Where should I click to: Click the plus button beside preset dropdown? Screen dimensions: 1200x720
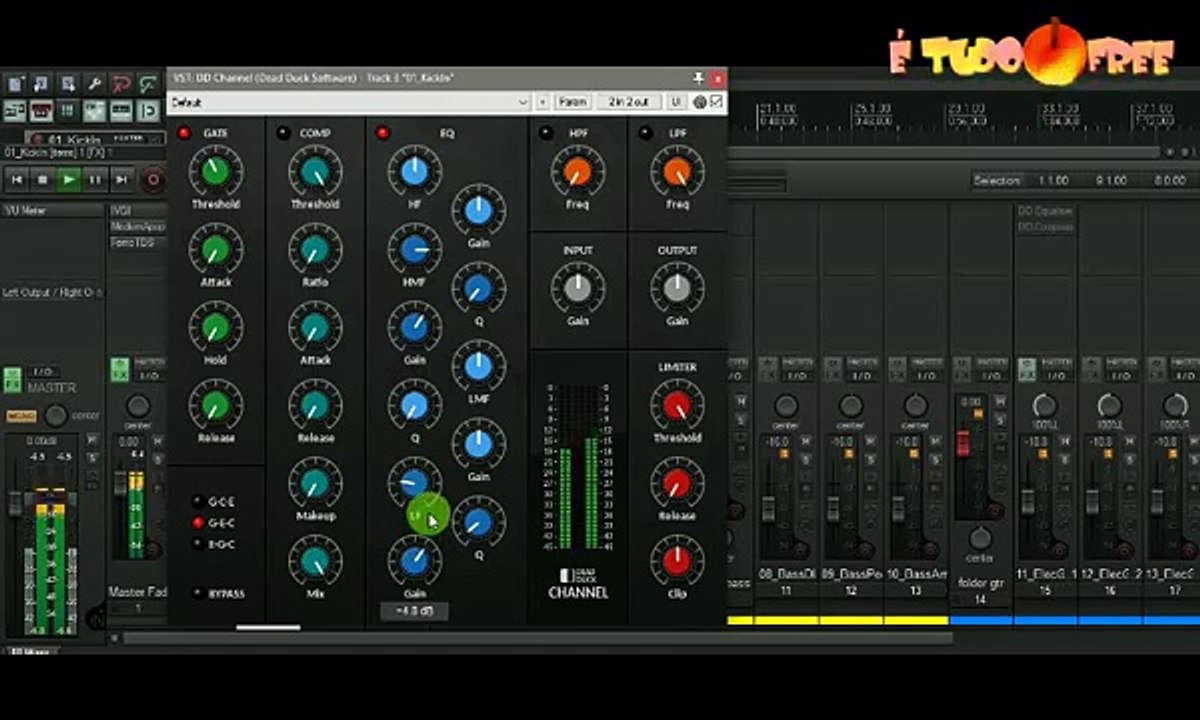tap(543, 102)
